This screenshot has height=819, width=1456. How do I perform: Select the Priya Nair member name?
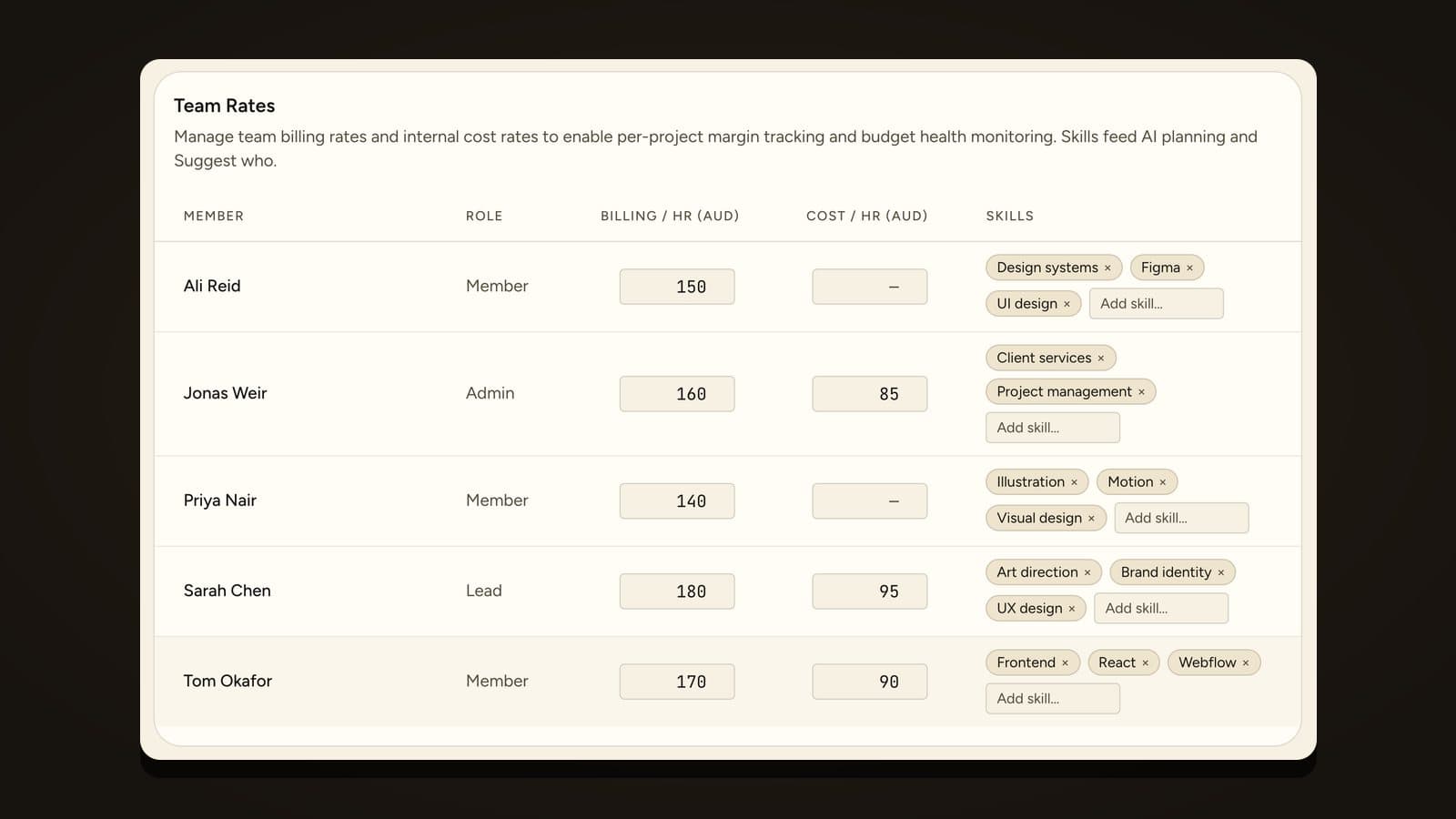tap(220, 500)
